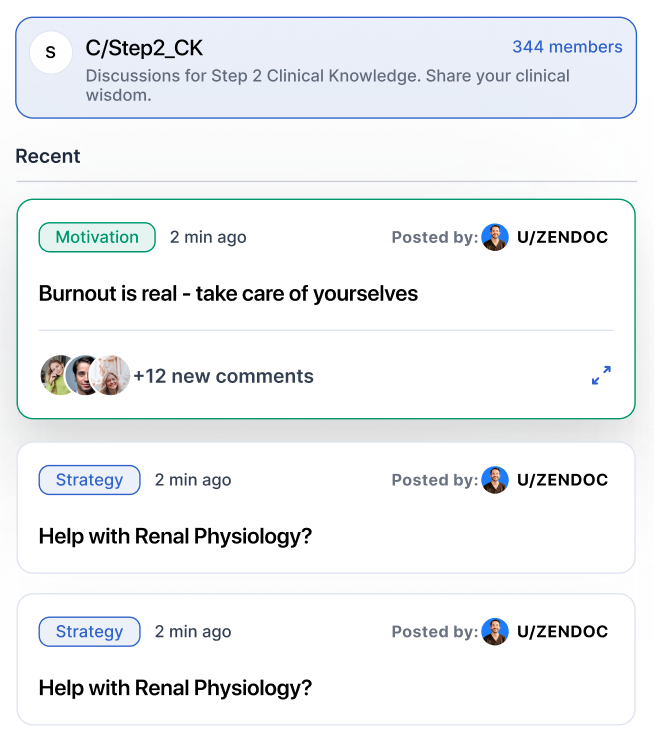The image size is (654, 748).
Task: Click poster avatar on first Renal Physiology post
Action: click(x=495, y=480)
